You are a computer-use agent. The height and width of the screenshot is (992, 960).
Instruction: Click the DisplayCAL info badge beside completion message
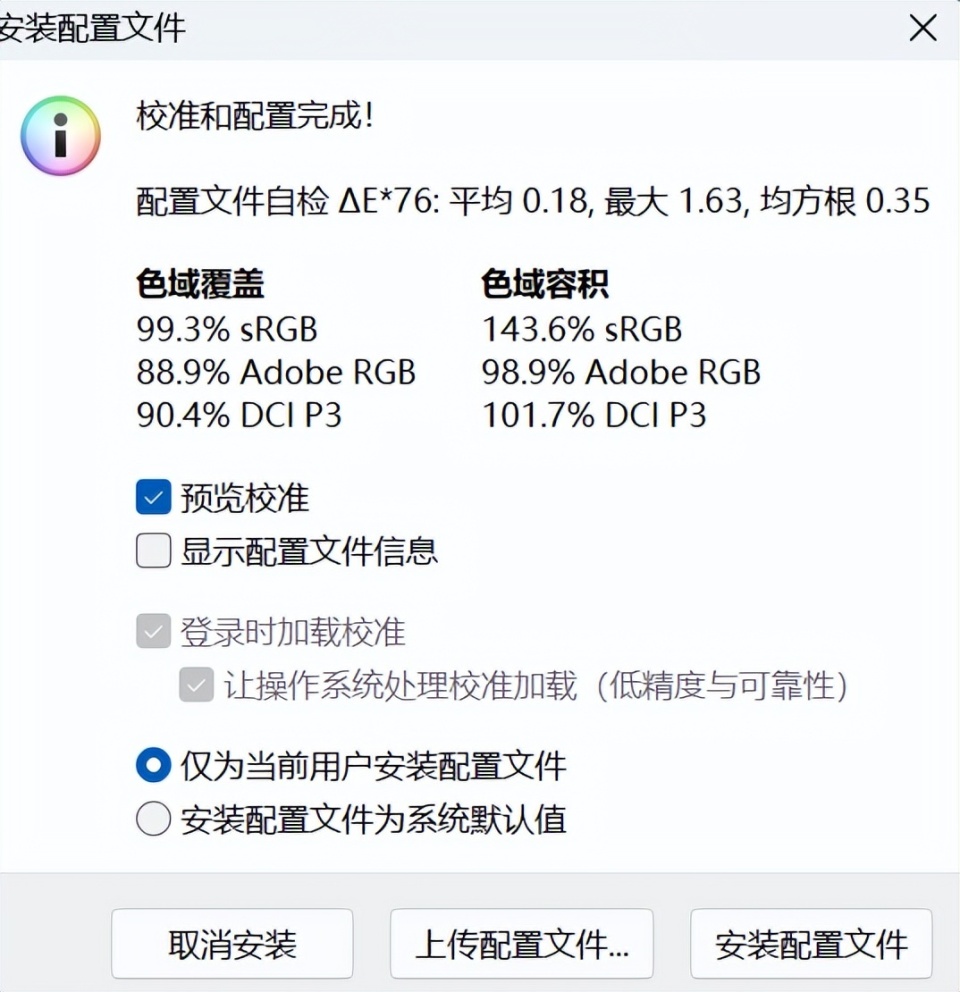click(60, 136)
